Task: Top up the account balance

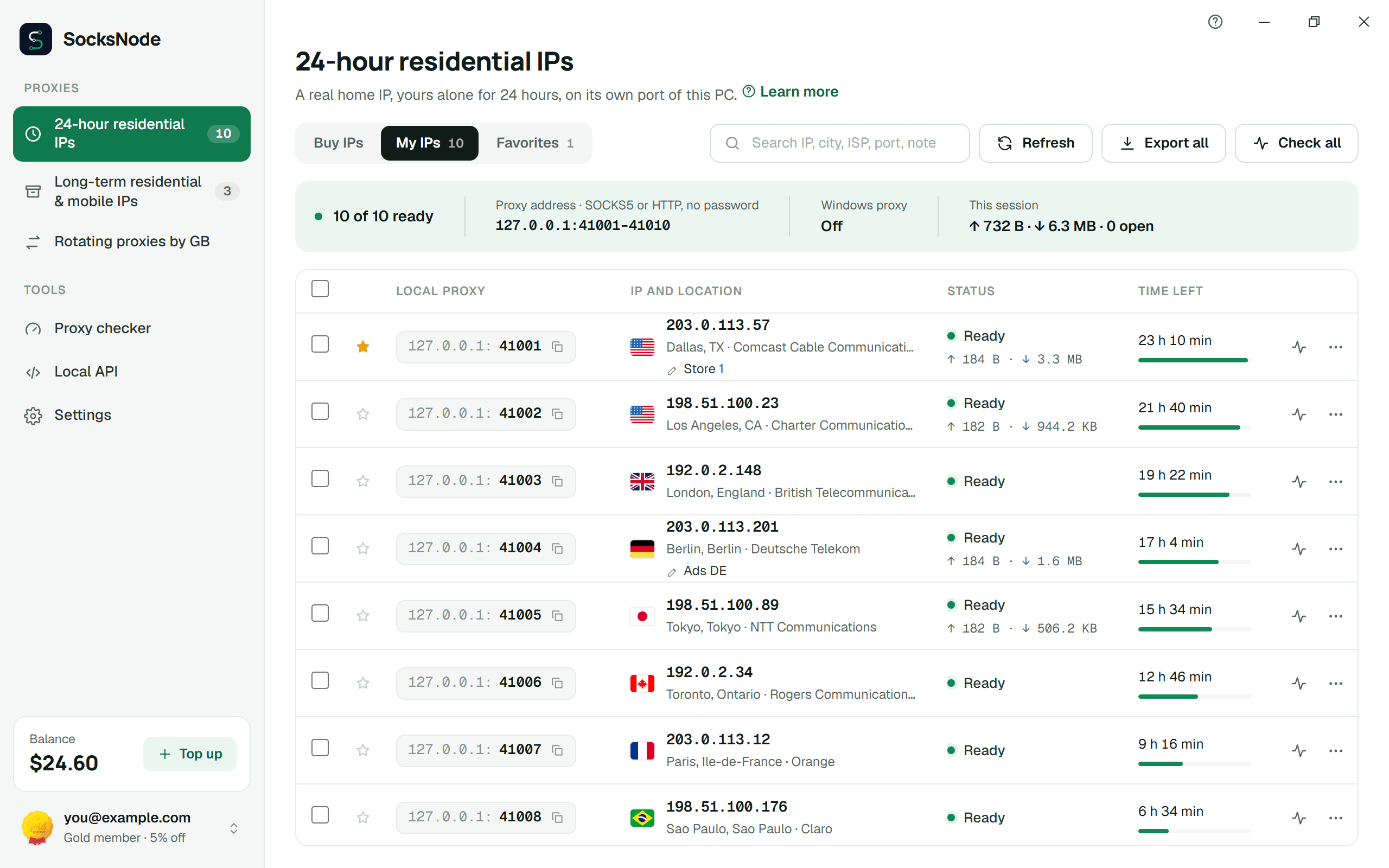Action: (190, 754)
